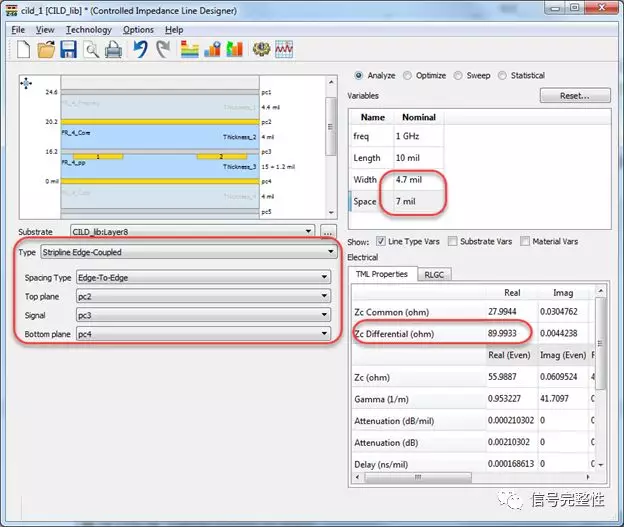624x527 pixels.
Task: Open the View menu
Action: [45, 30]
